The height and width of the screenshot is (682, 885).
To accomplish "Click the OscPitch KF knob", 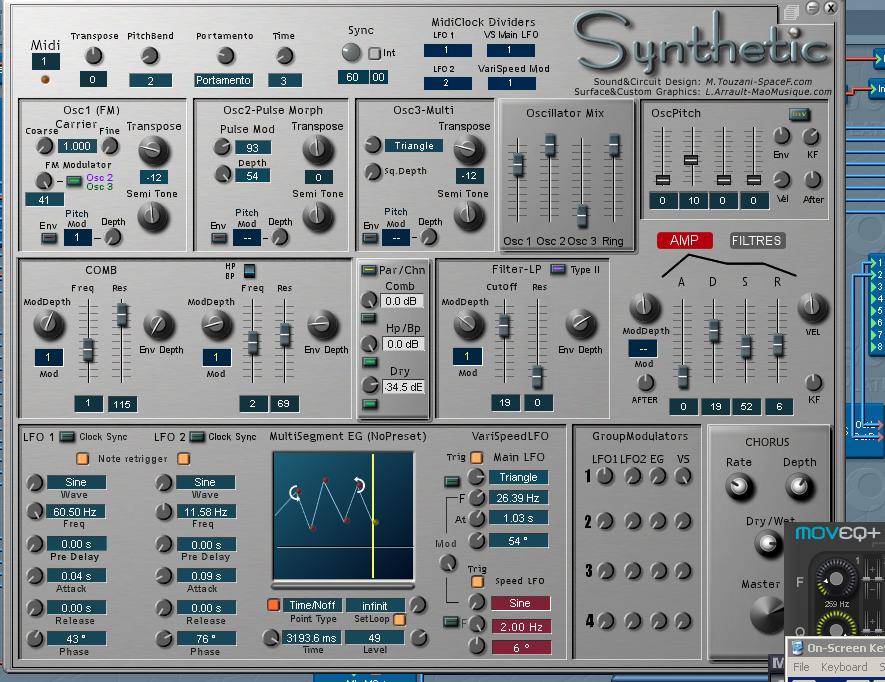I will click(811, 137).
